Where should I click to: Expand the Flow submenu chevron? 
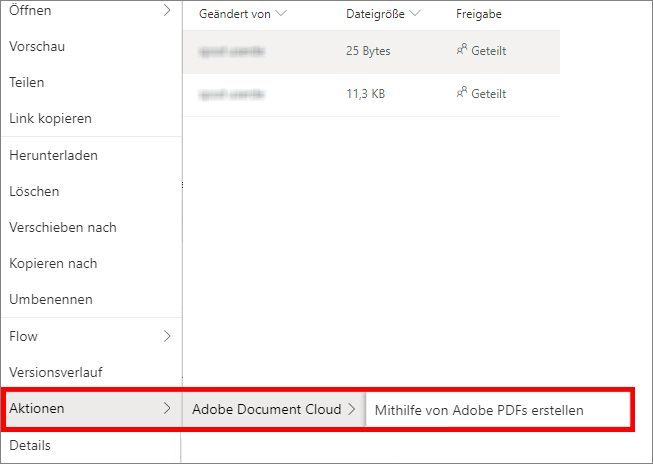click(166, 336)
